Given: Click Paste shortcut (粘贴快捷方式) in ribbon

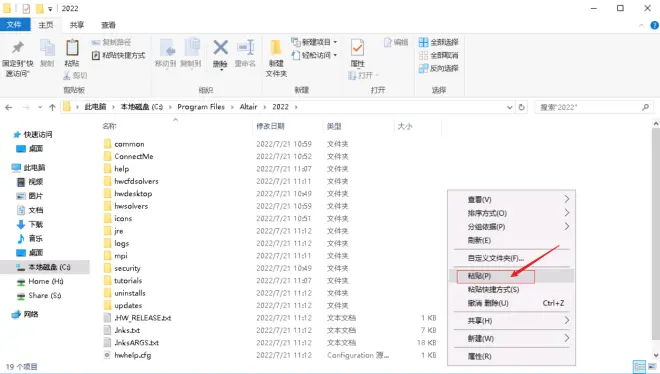Looking at the screenshot, I should (x=118, y=55).
